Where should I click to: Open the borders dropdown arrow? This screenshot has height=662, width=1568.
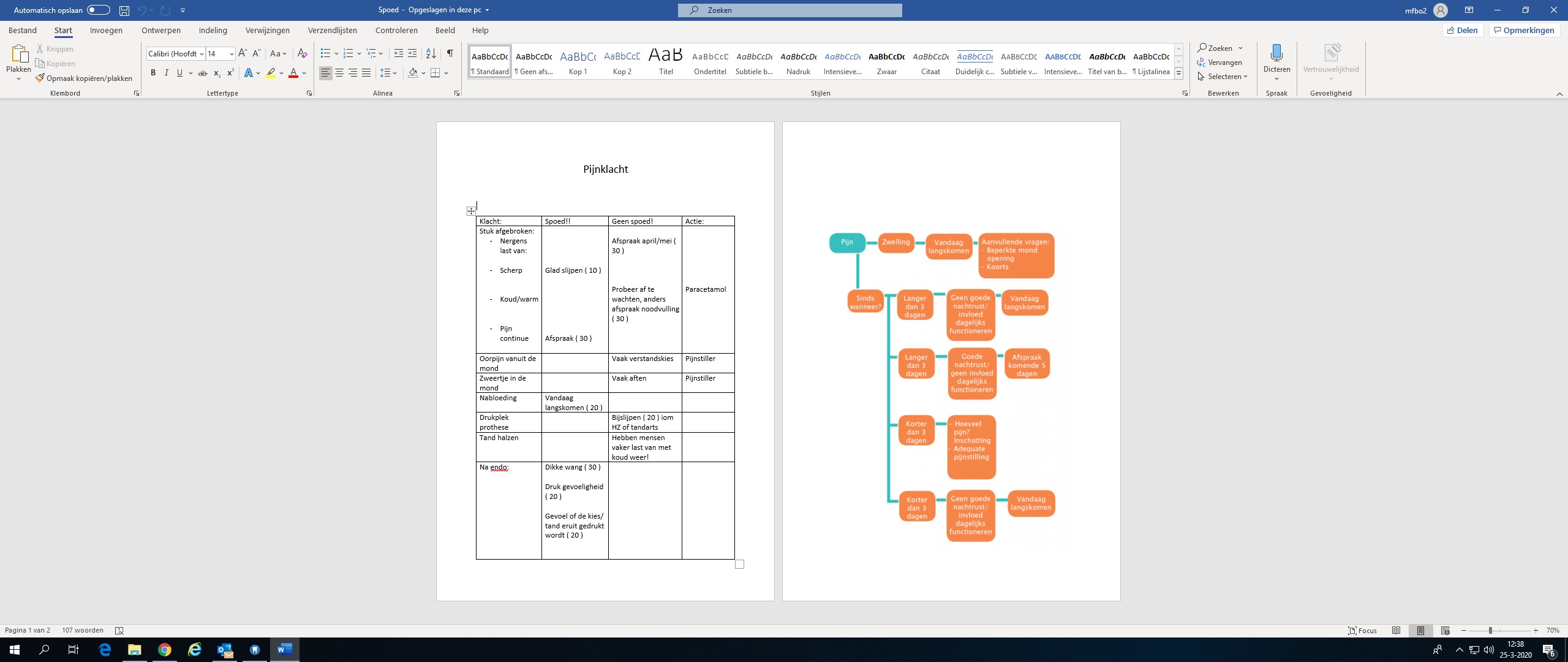[x=446, y=73]
